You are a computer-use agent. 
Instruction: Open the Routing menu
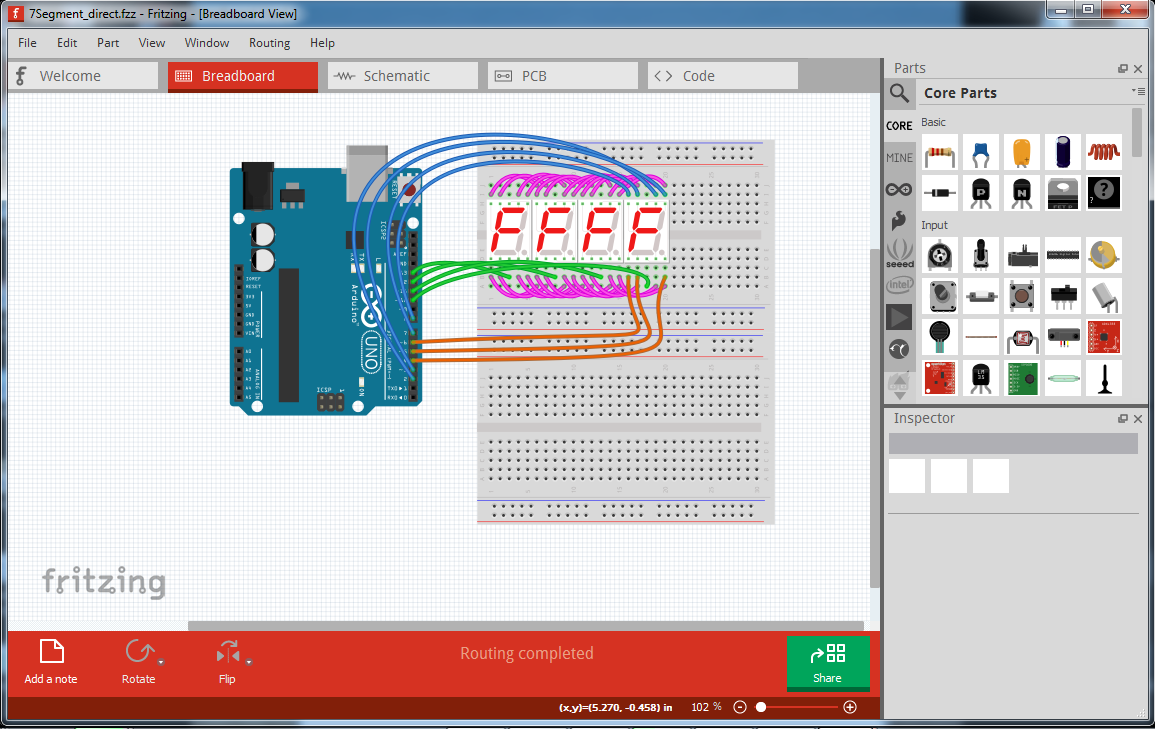[x=270, y=43]
